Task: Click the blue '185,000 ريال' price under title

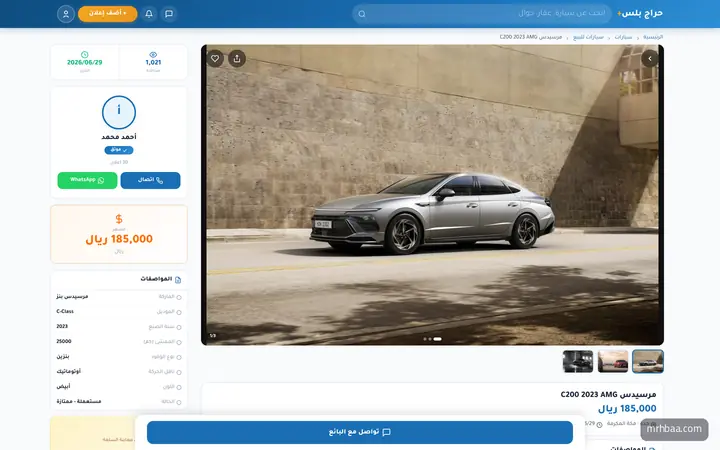Action: (627, 408)
